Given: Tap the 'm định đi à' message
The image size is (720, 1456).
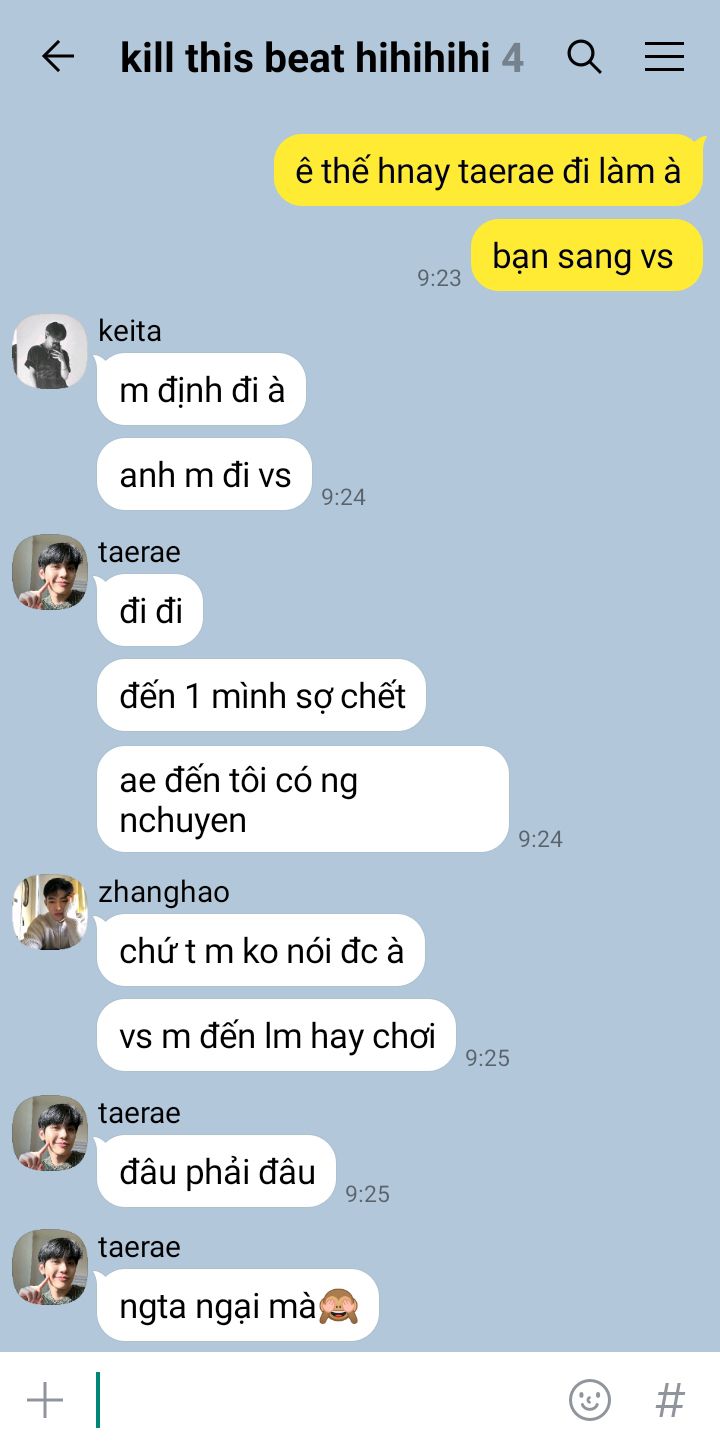Looking at the screenshot, I should pos(201,389).
